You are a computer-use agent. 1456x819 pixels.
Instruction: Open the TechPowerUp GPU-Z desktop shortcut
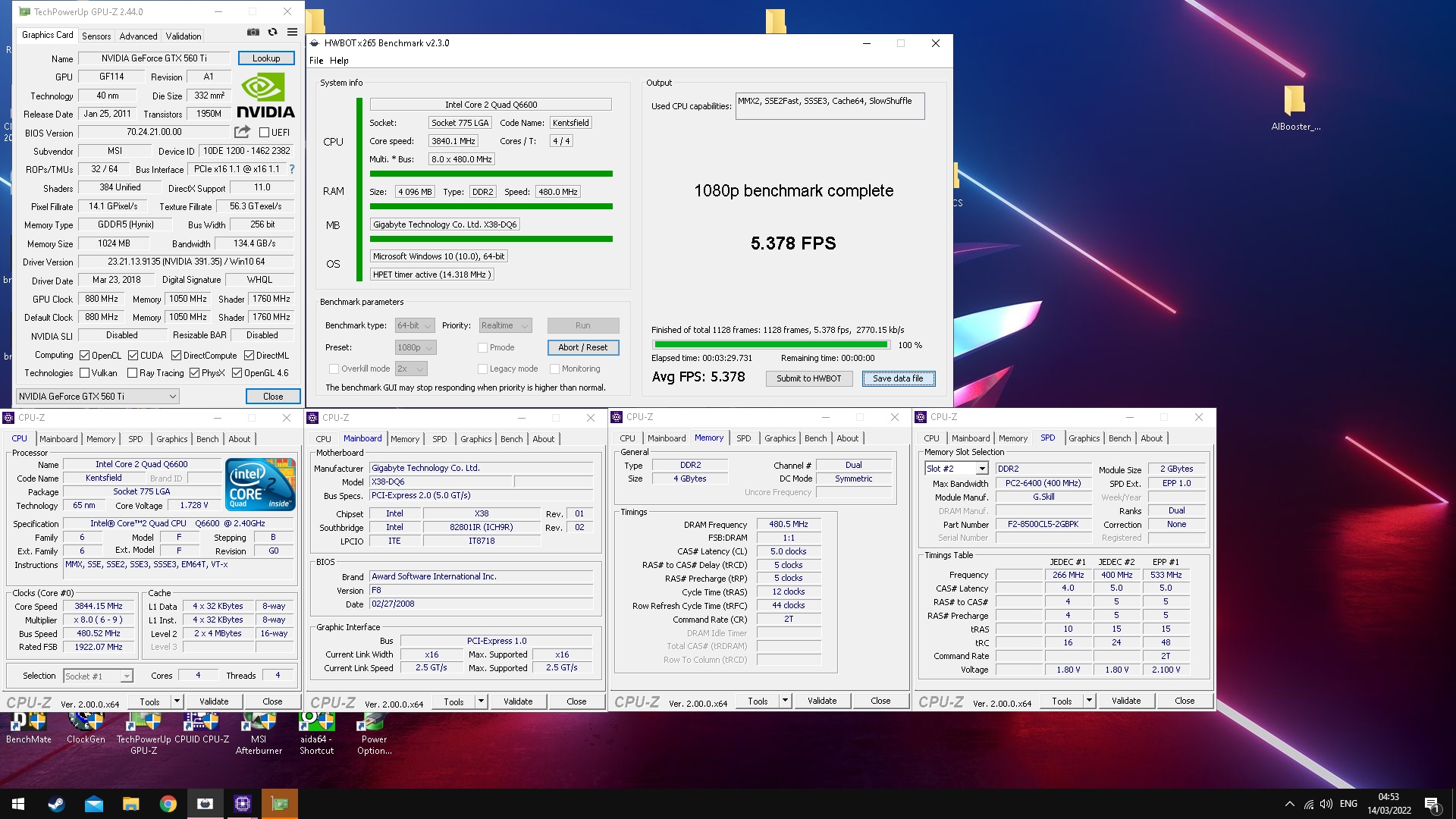click(x=143, y=733)
